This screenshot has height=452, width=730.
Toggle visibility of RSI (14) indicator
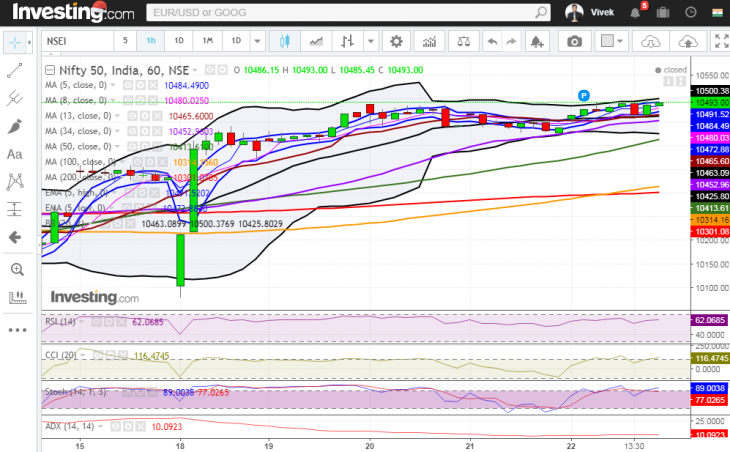tap(97, 322)
